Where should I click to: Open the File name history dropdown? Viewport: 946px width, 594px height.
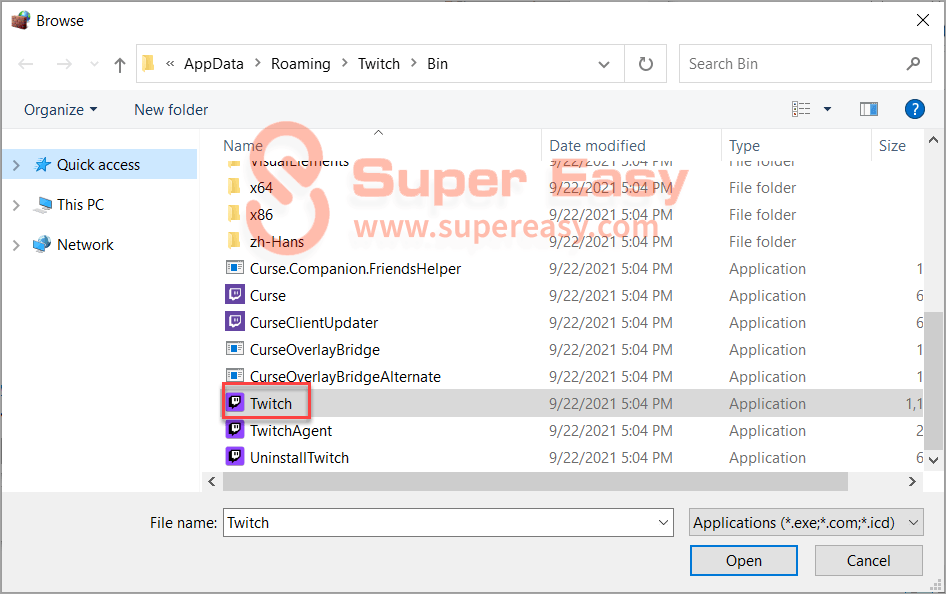[664, 523]
